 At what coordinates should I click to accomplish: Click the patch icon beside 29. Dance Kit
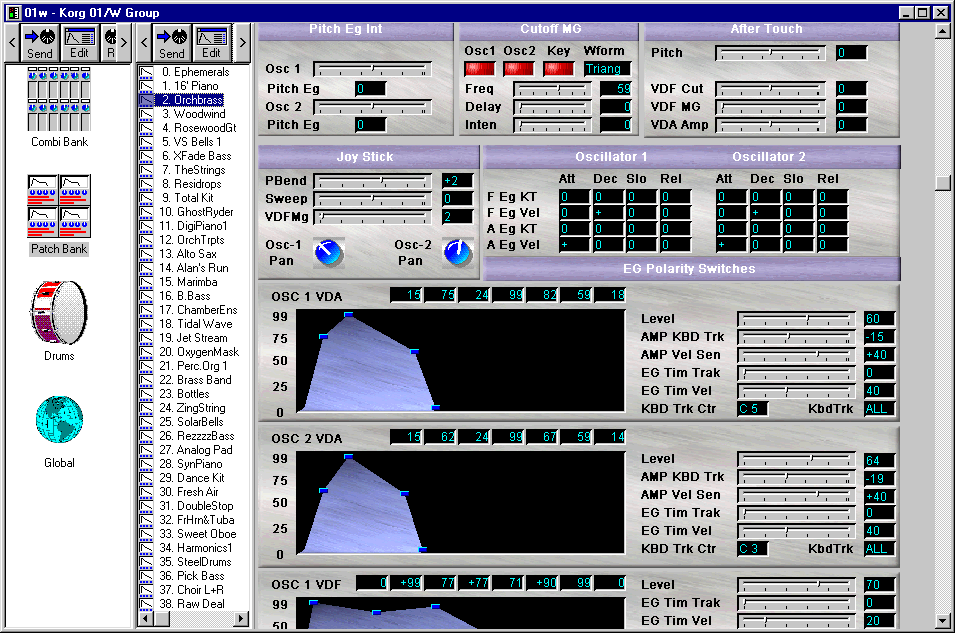pos(146,478)
